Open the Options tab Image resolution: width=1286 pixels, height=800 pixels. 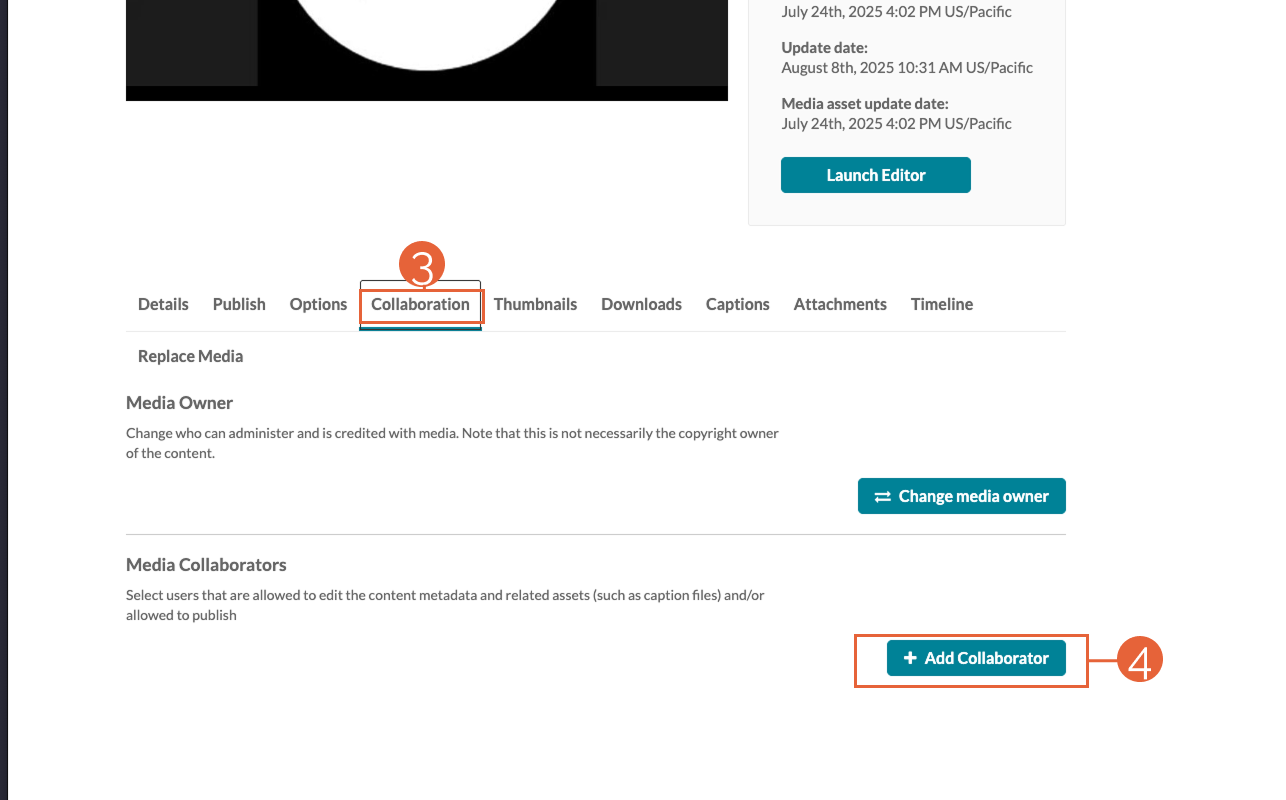pos(318,304)
